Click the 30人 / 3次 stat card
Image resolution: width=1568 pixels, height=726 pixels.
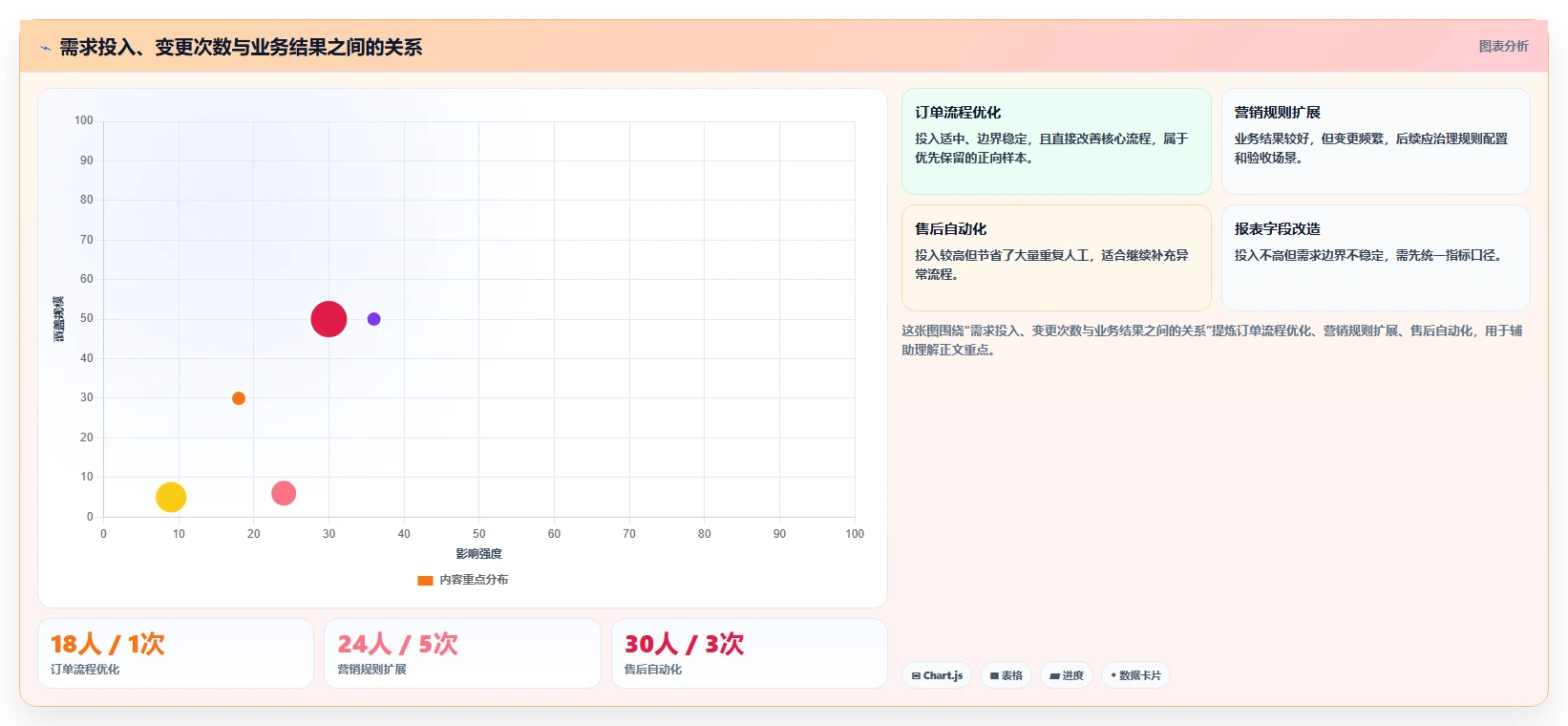click(749, 653)
